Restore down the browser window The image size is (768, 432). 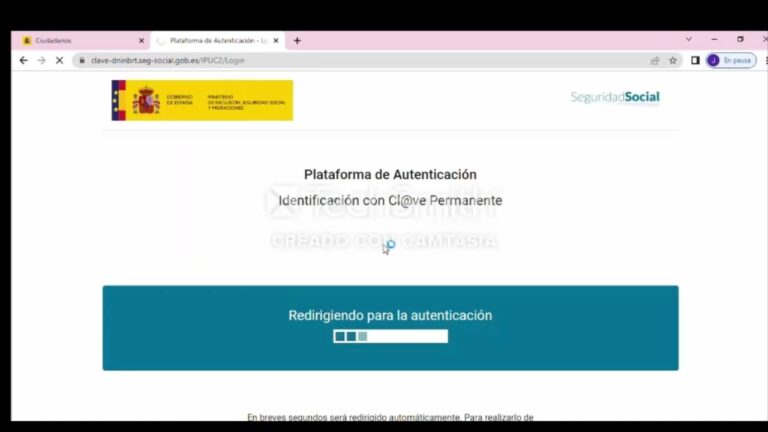coord(740,39)
